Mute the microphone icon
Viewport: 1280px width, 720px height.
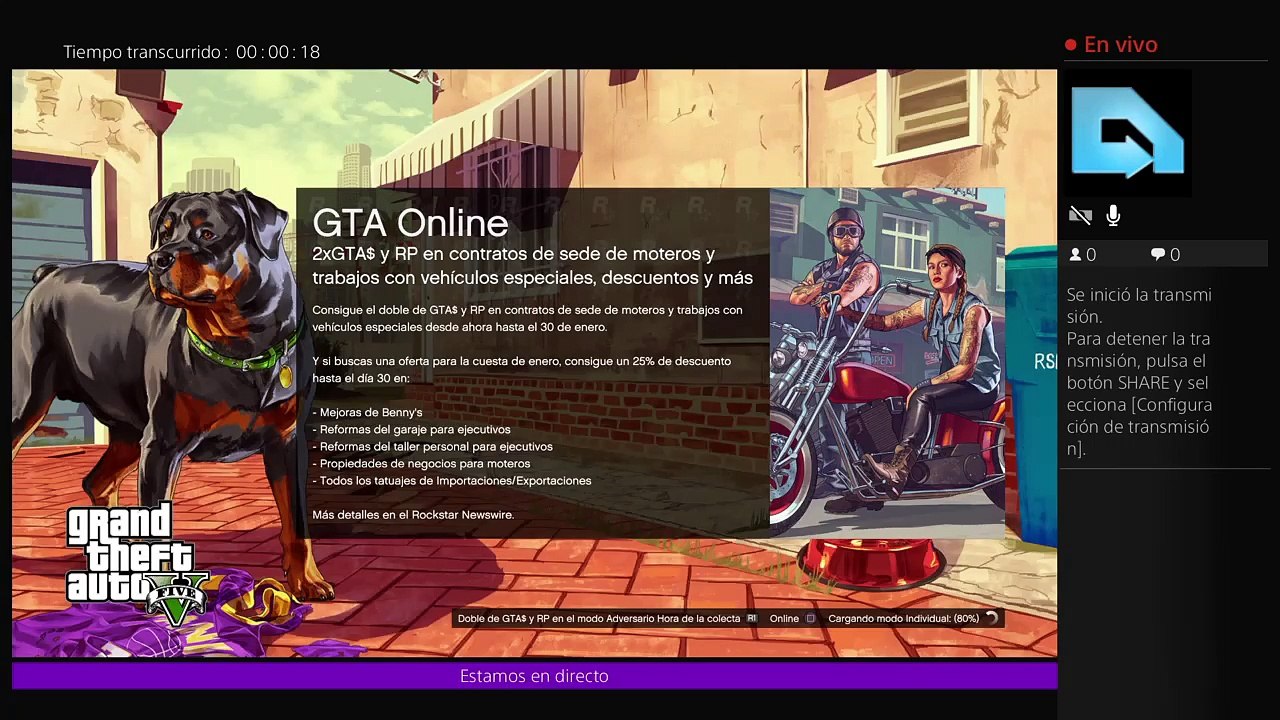tap(1113, 215)
